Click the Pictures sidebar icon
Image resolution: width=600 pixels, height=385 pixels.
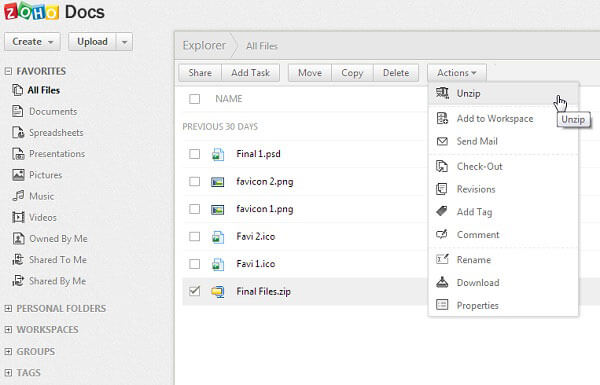pos(18,175)
